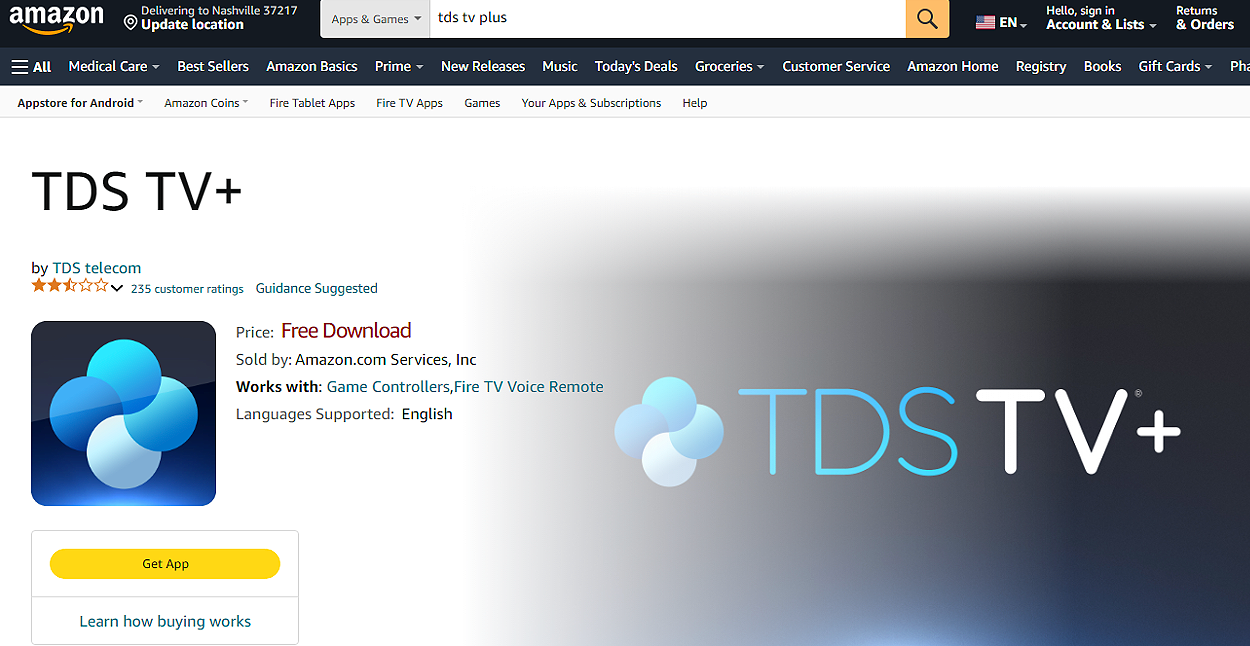
Task: Click Learn how buying works
Action: (164, 620)
